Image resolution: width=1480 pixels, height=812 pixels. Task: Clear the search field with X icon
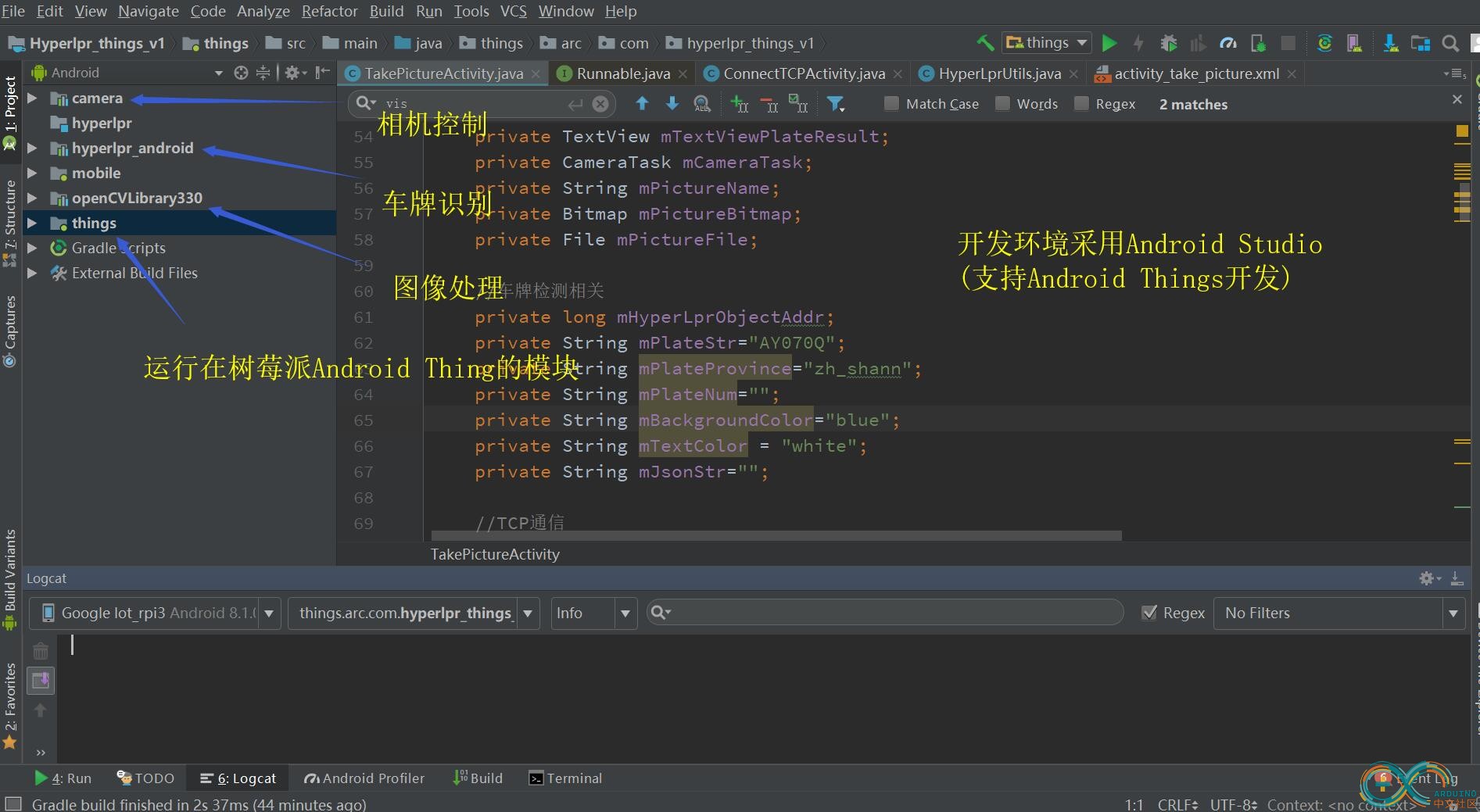point(600,103)
